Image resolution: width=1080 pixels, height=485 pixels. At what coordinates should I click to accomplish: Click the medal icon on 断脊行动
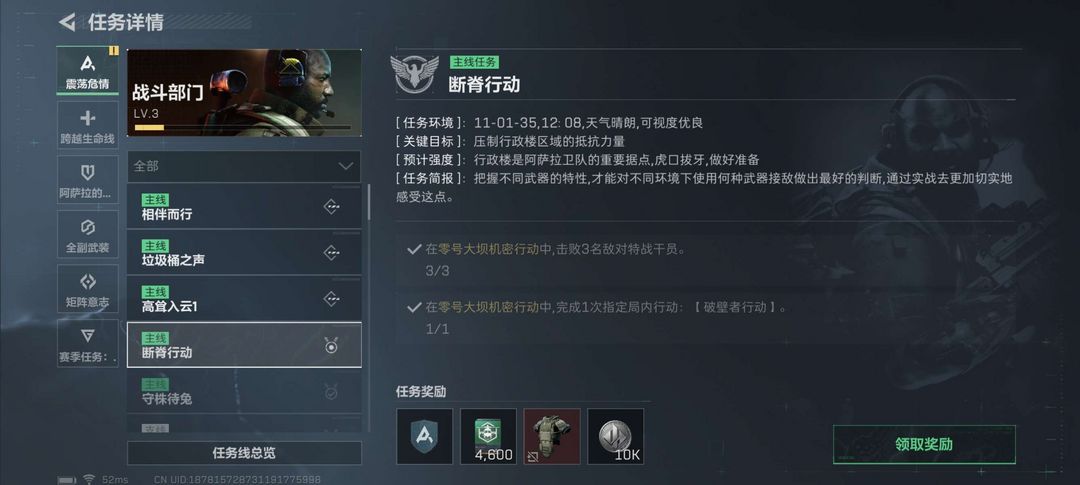tap(331, 345)
